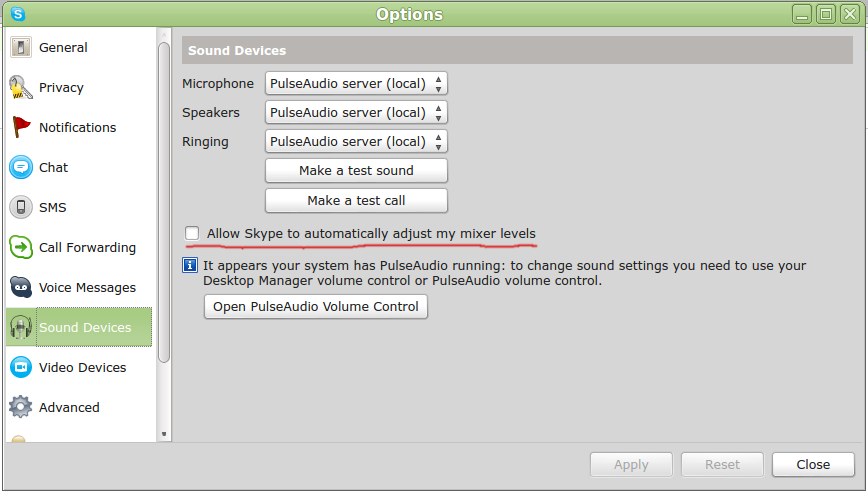Image resolution: width=868 pixels, height=493 pixels.
Task: Click the red Notifications flag icon
Action: [21, 128]
